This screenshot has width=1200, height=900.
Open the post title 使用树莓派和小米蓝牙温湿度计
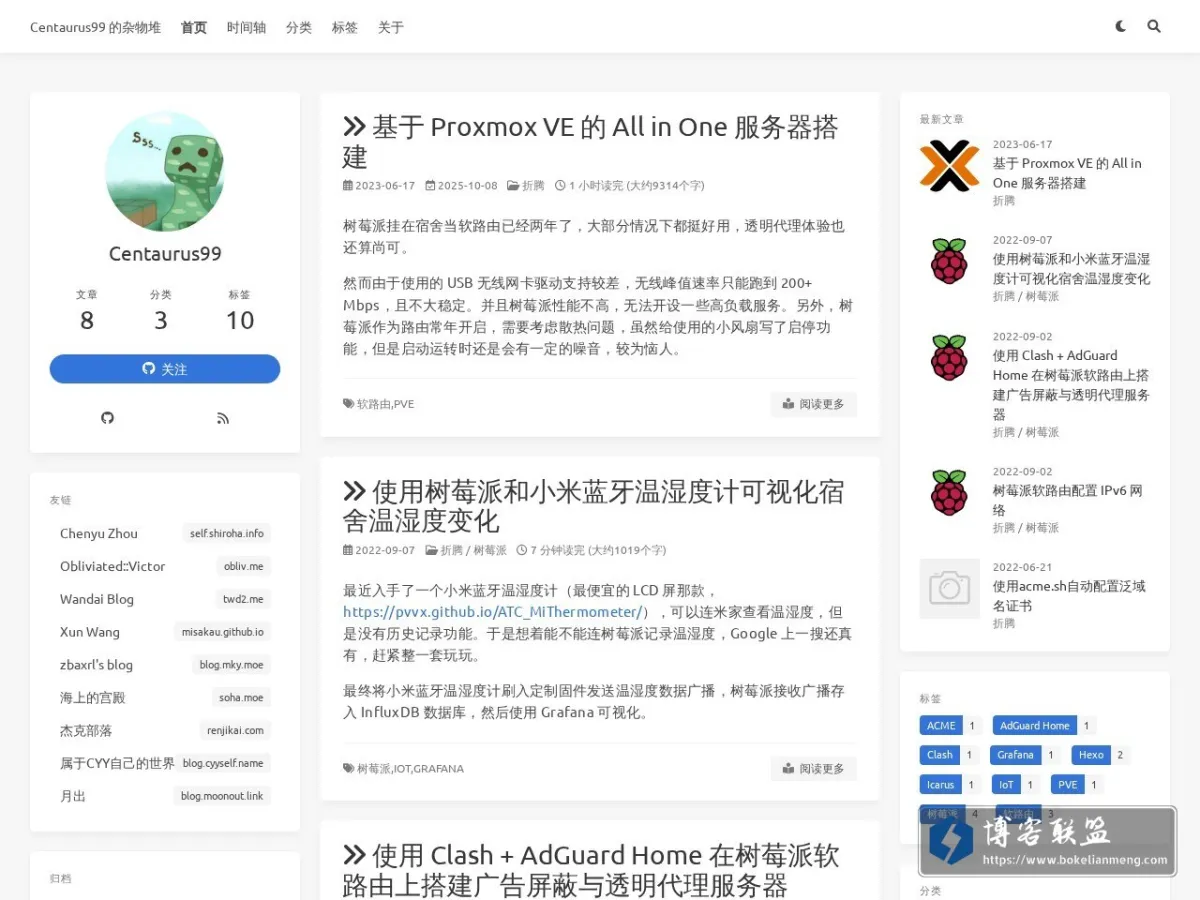coord(593,506)
